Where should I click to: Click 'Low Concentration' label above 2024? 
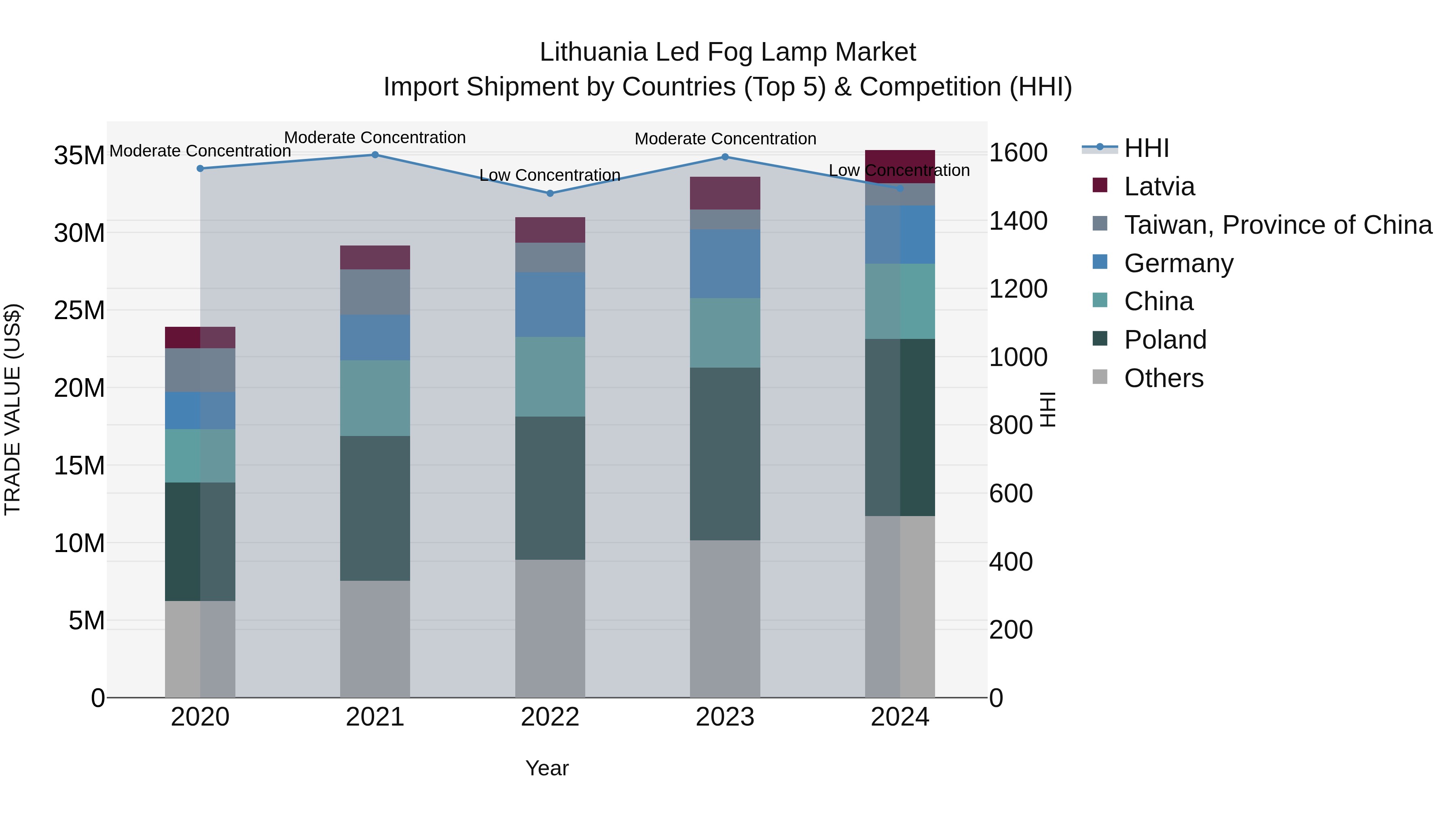tap(899, 170)
